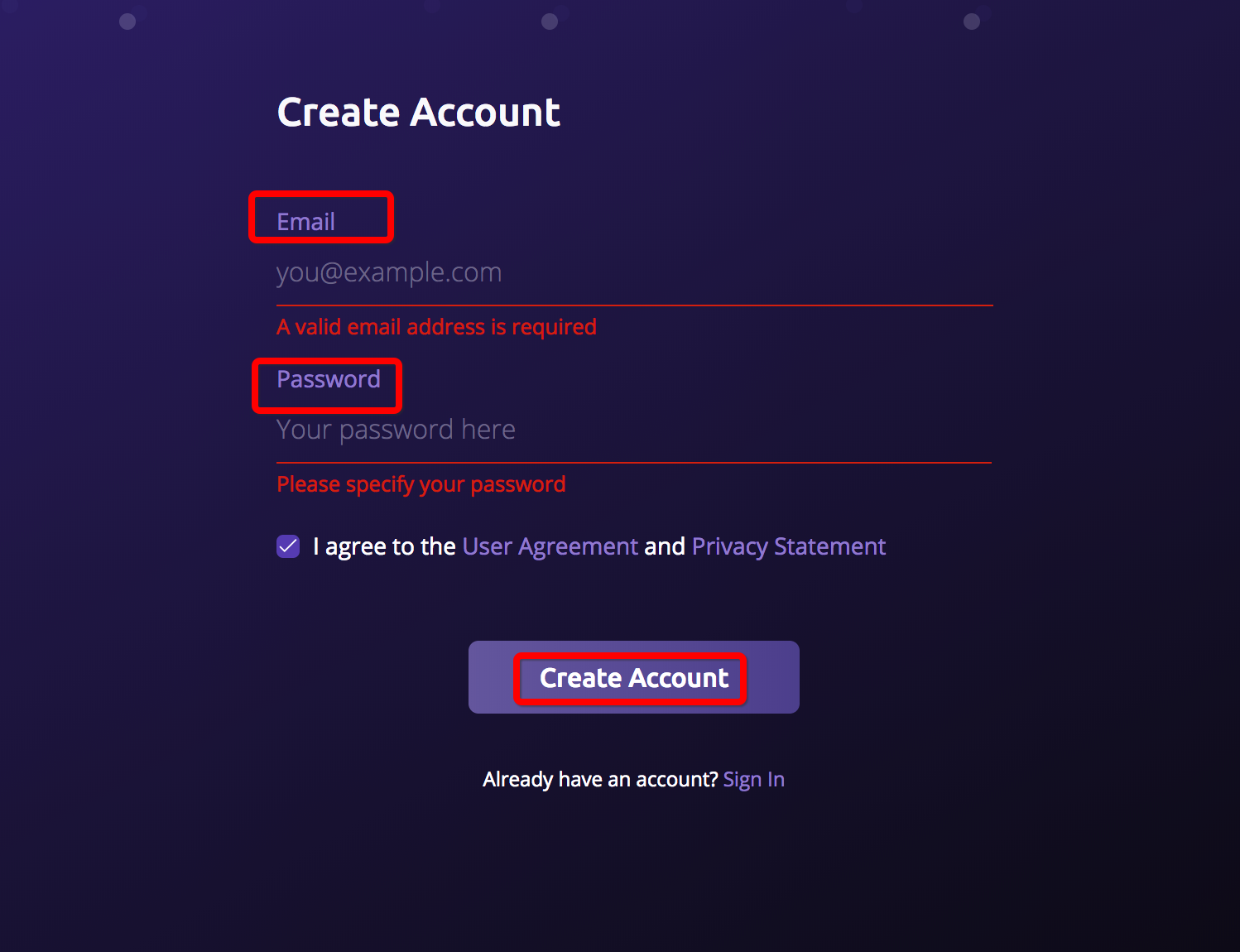The image size is (1240, 952).
Task: Click the word 'and' between agreement links
Action: (x=665, y=546)
